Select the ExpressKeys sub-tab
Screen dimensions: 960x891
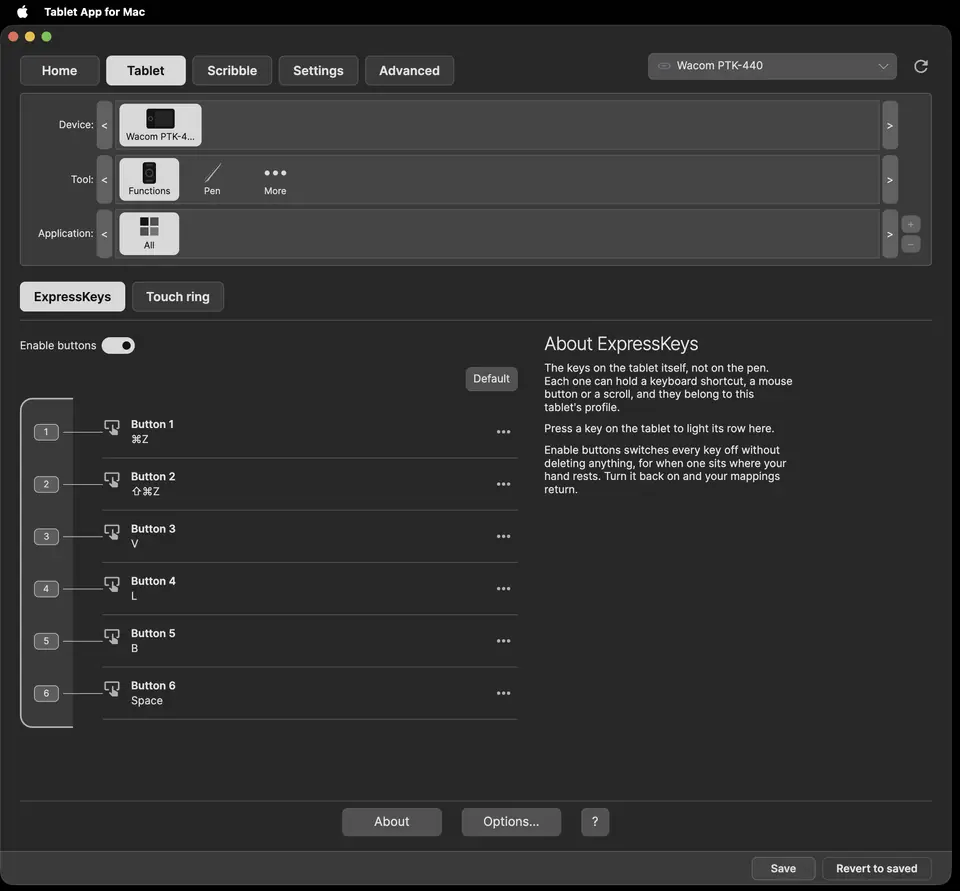coord(72,296)
